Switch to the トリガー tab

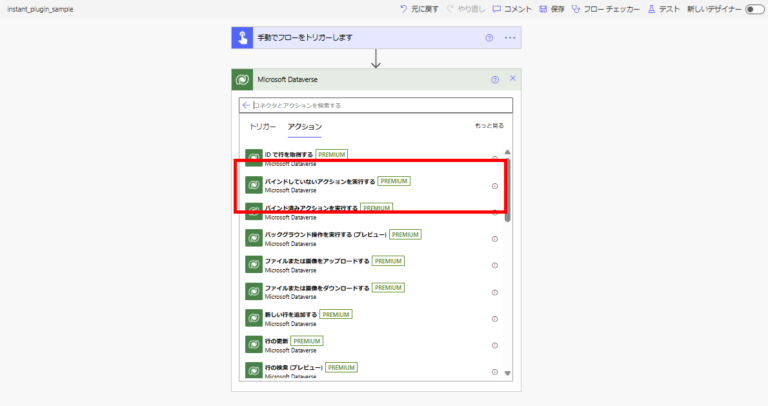click(262, 127)
